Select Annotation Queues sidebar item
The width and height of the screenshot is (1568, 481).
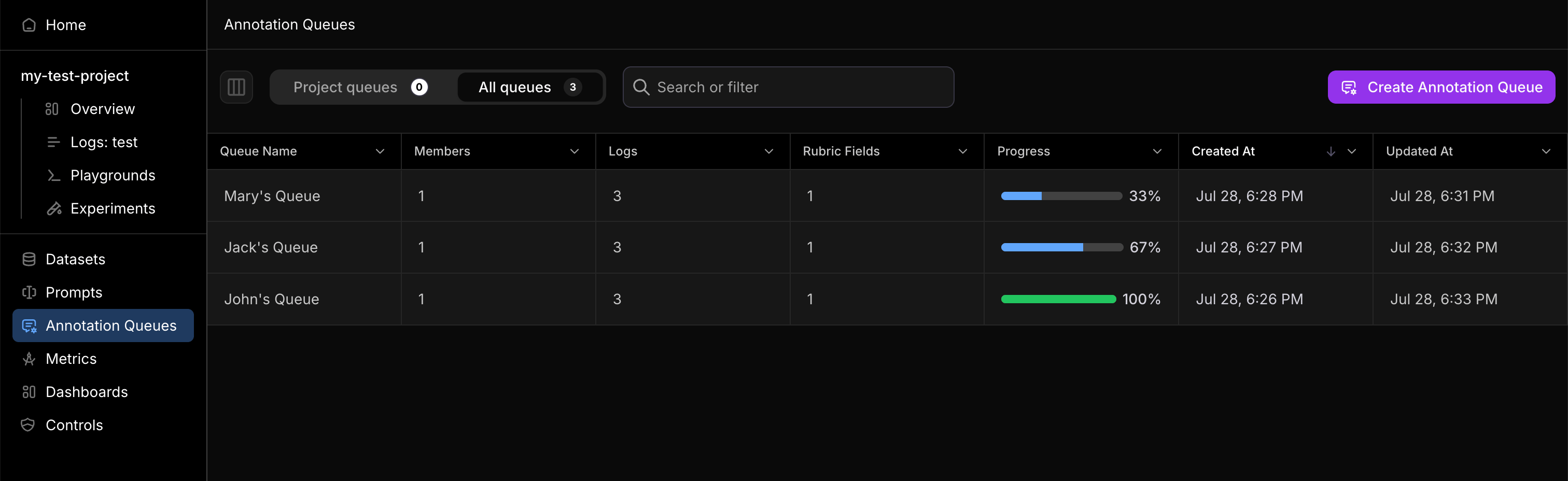104,326
